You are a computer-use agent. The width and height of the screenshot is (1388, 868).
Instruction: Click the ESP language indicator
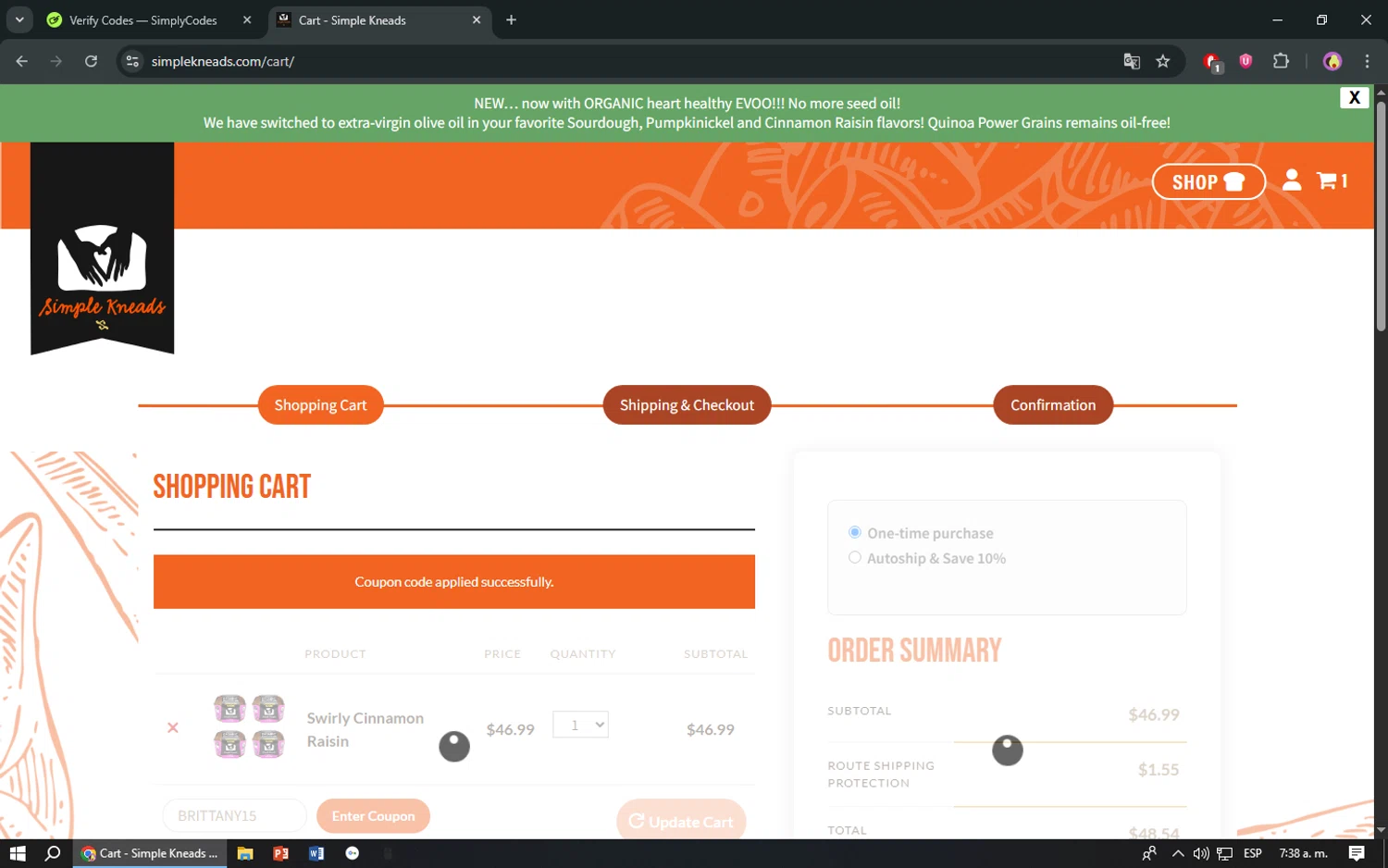[1253, 853]
